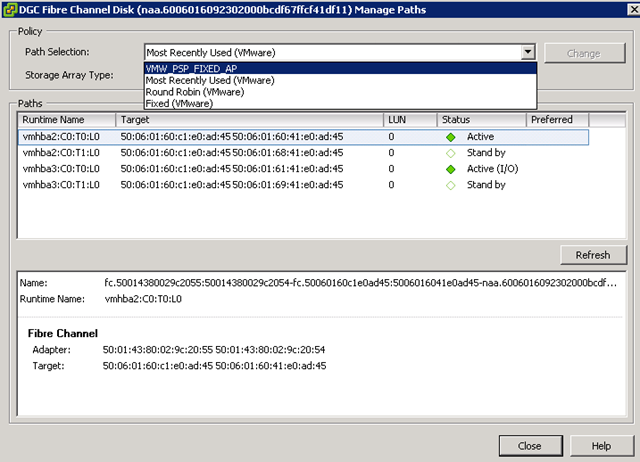The width and height of the screenshot is (640, 462).
Task: Click the full path Name value starting fc.50014380029c2055
Action: click(360, 282)
